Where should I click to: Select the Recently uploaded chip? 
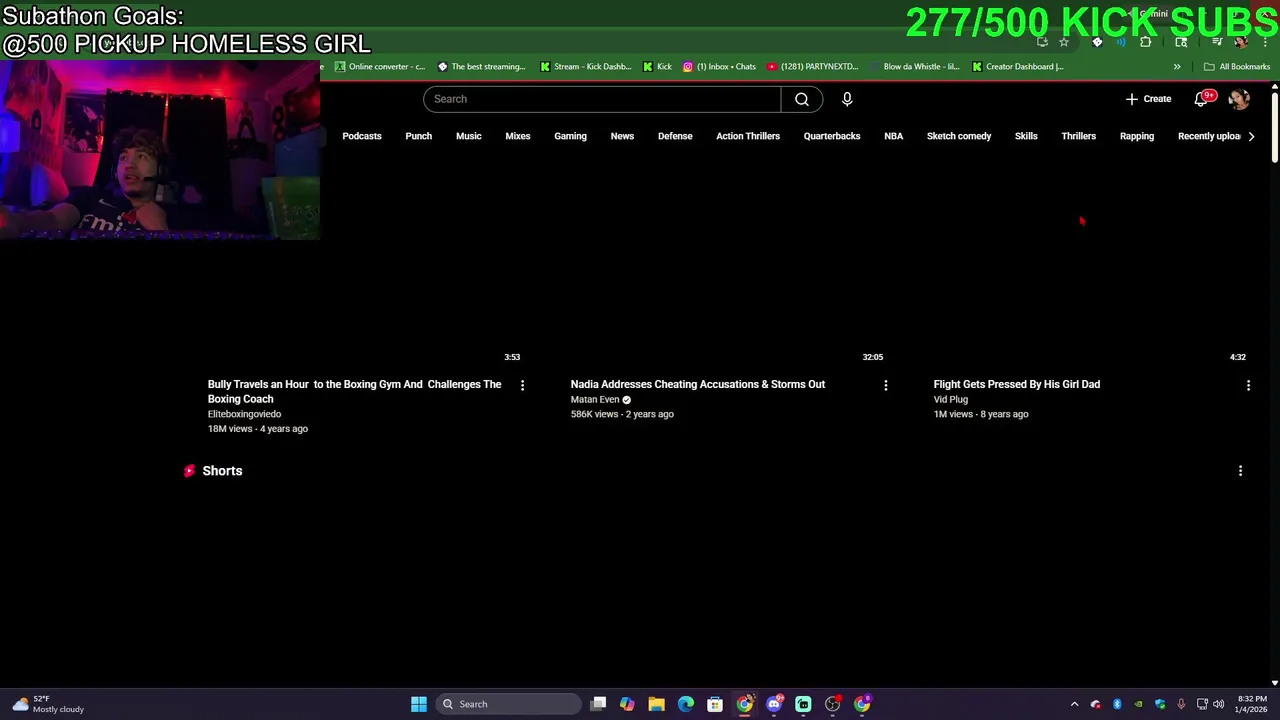click(1208, 136)
